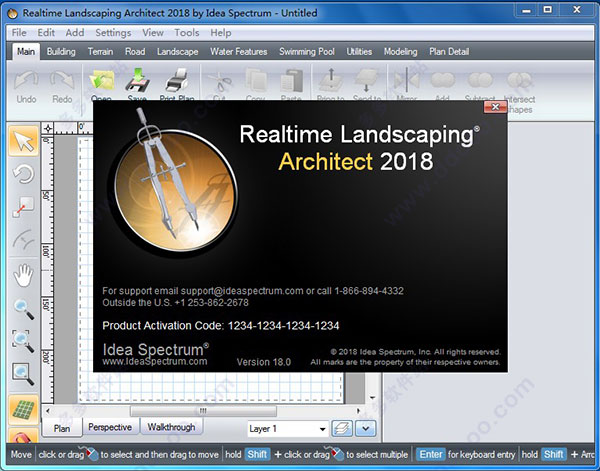Switch to the Swimming Pool tab
The width and height of the screenshot is (600, 471).
307,52
